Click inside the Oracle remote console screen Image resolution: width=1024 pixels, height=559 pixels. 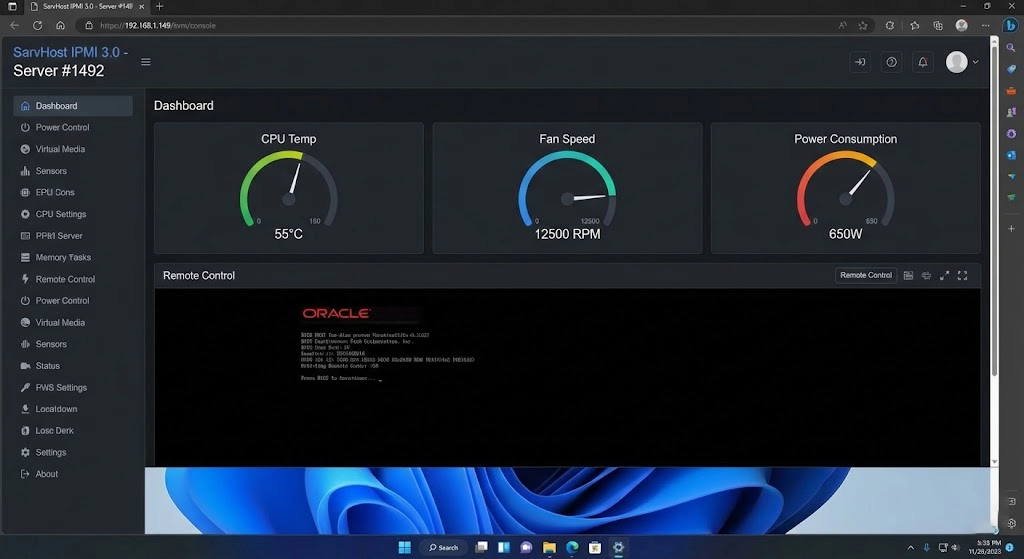pyautogui.click(x=568, y=377)
